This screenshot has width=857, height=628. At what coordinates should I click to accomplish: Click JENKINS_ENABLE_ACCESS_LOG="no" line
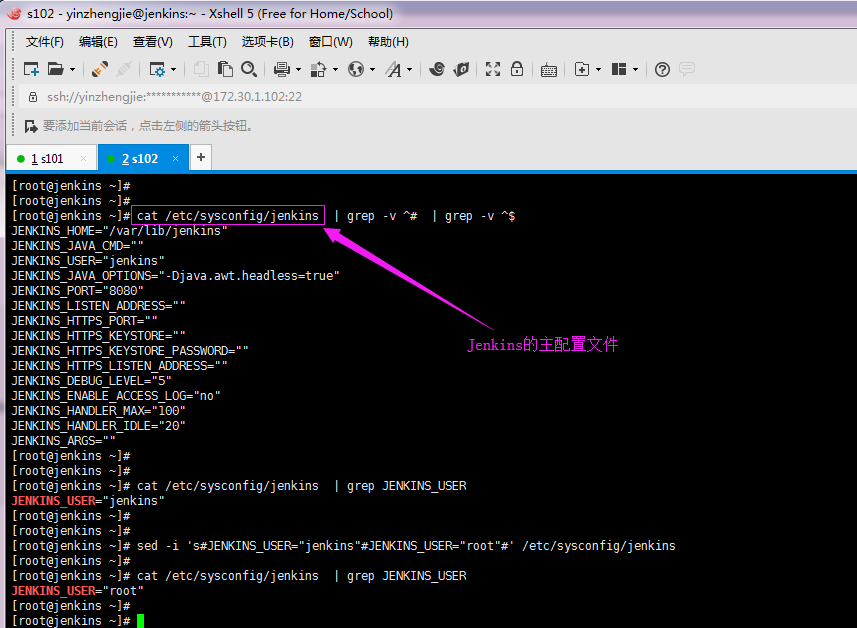coord(116,396)
